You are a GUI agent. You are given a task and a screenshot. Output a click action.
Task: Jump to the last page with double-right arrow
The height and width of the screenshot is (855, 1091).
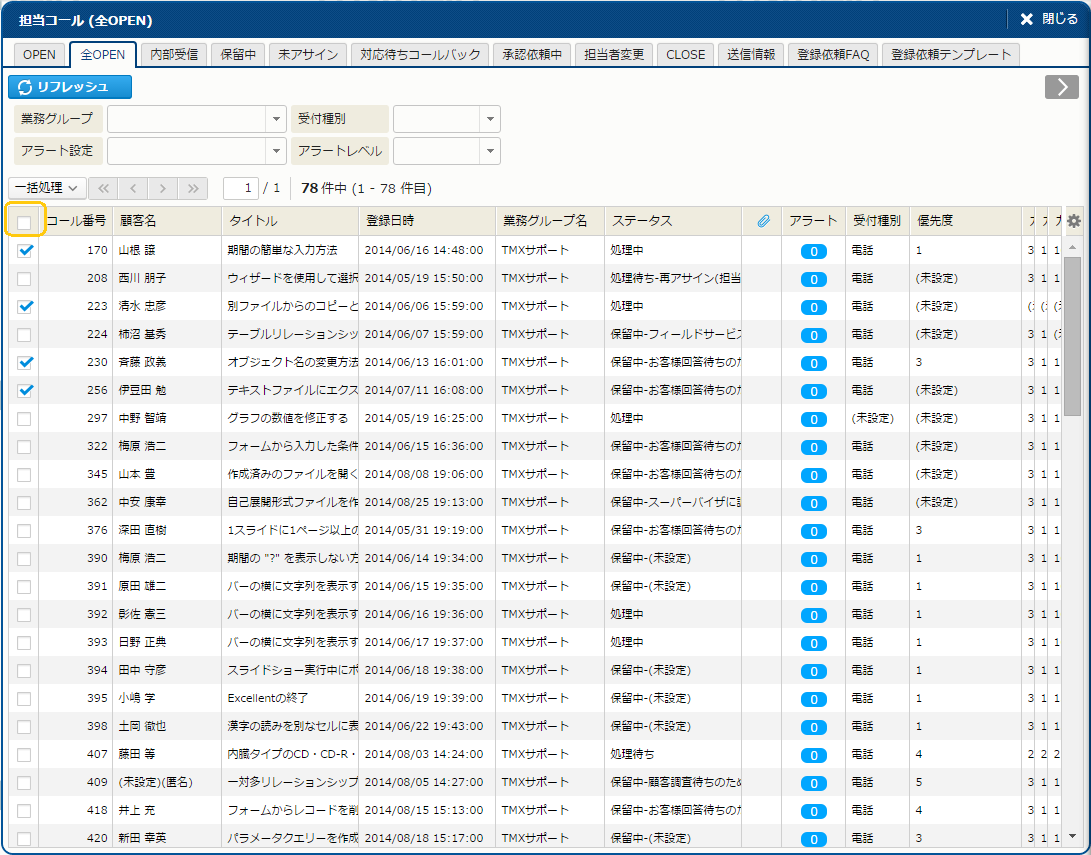pyautogui.click(x=193, y=188)
